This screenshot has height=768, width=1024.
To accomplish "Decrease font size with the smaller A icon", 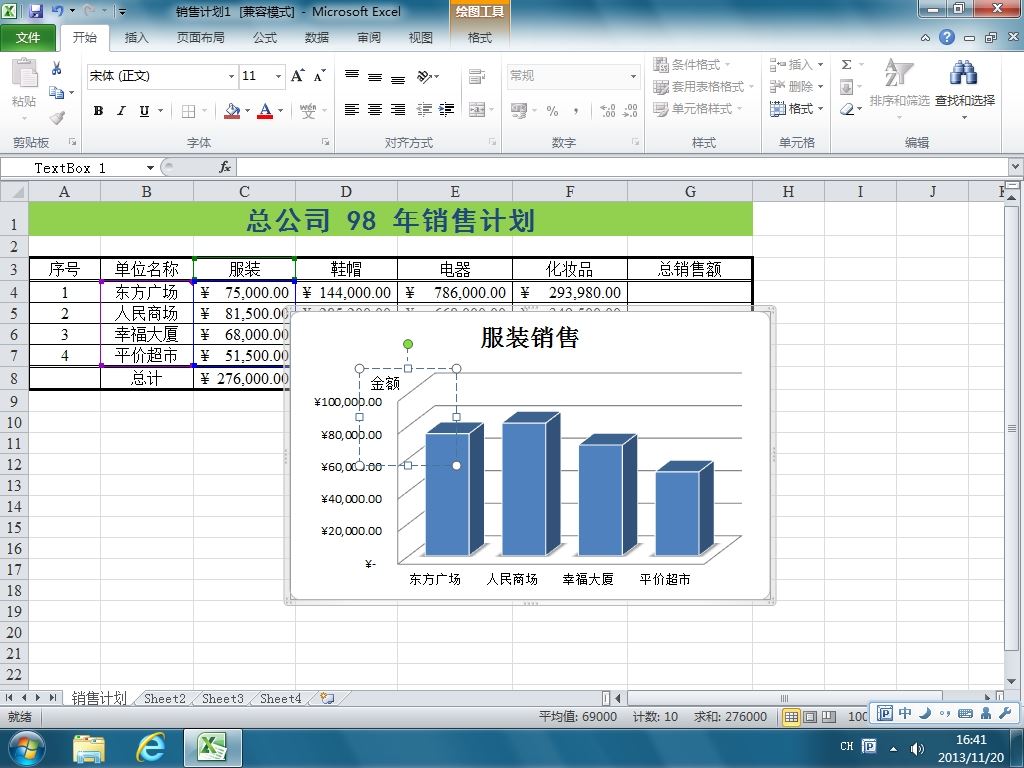I will pos(319,76).
